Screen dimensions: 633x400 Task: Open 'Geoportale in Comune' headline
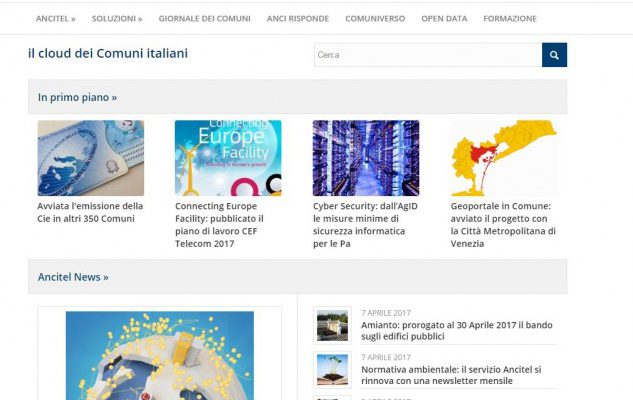click(503, 225)
